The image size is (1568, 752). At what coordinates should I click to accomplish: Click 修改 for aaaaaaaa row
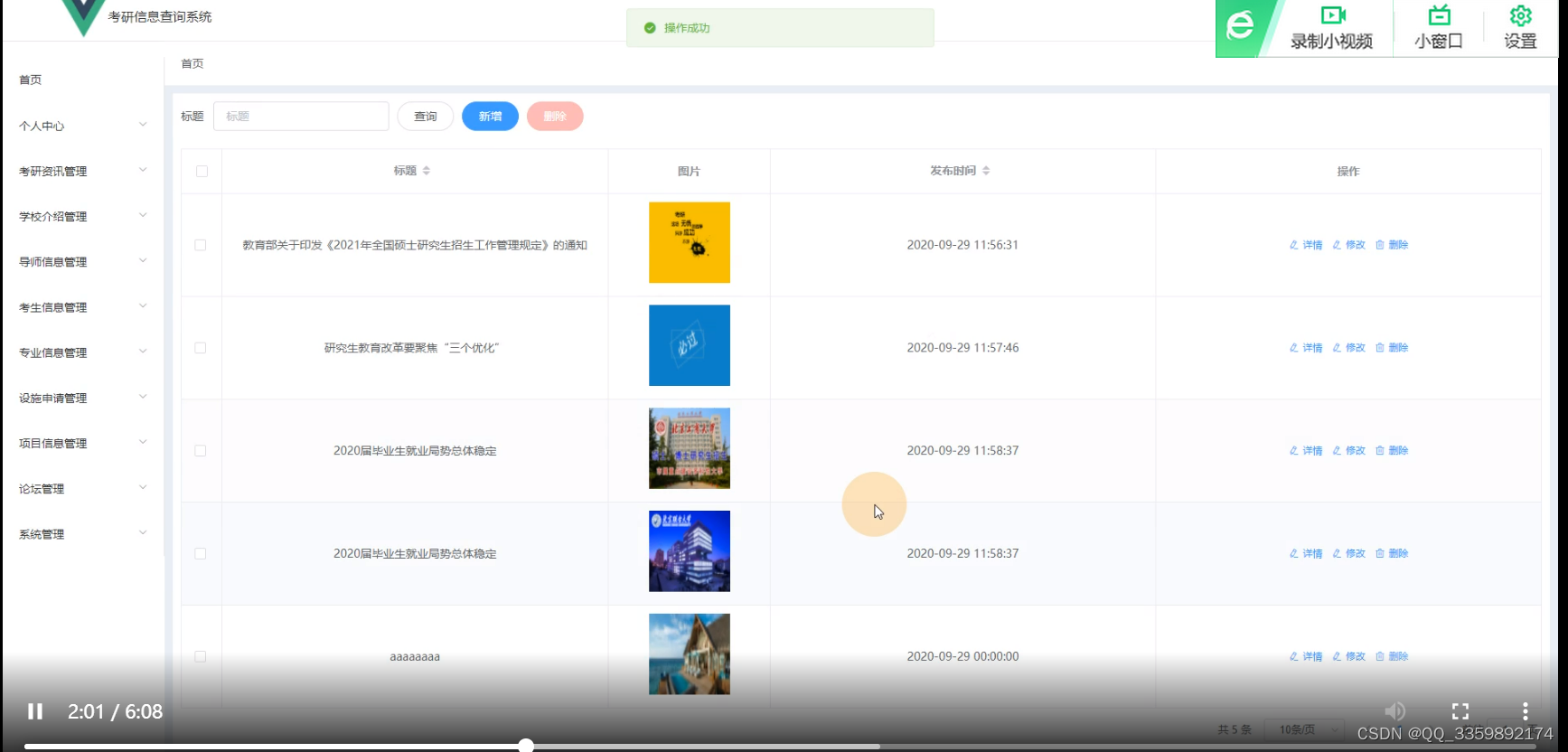(x=1348, y=657)
